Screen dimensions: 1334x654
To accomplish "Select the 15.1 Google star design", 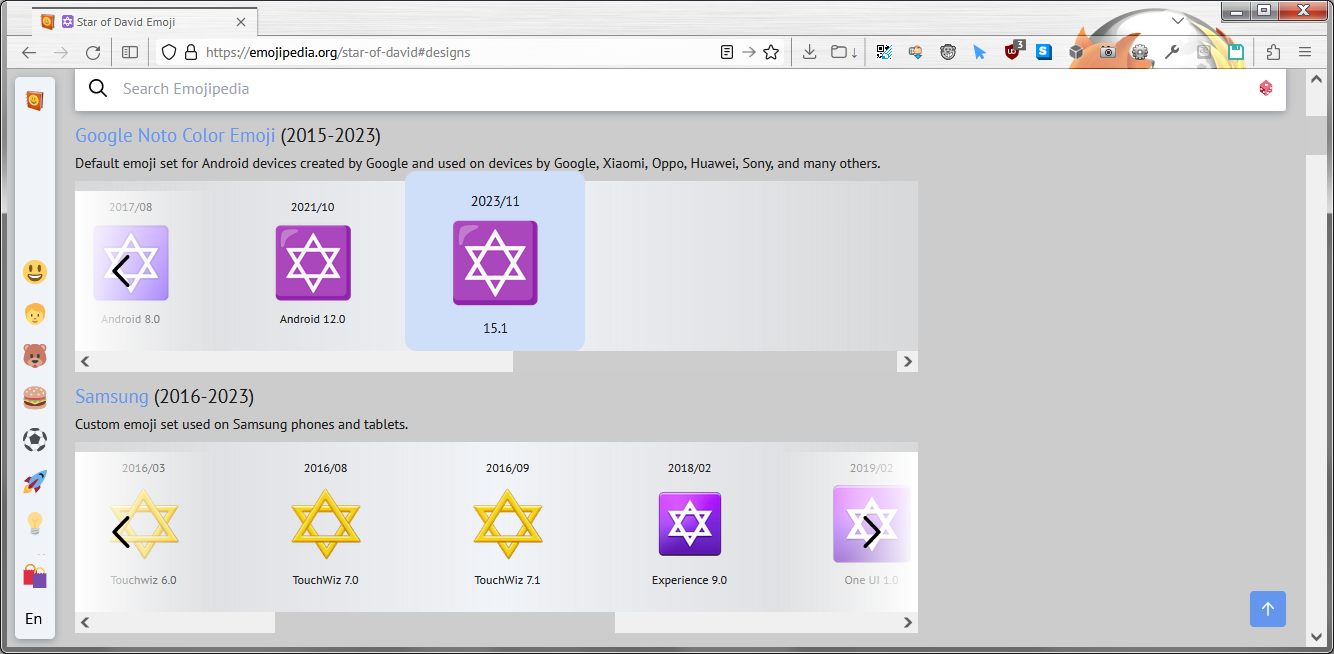I will tap(495, 263).
